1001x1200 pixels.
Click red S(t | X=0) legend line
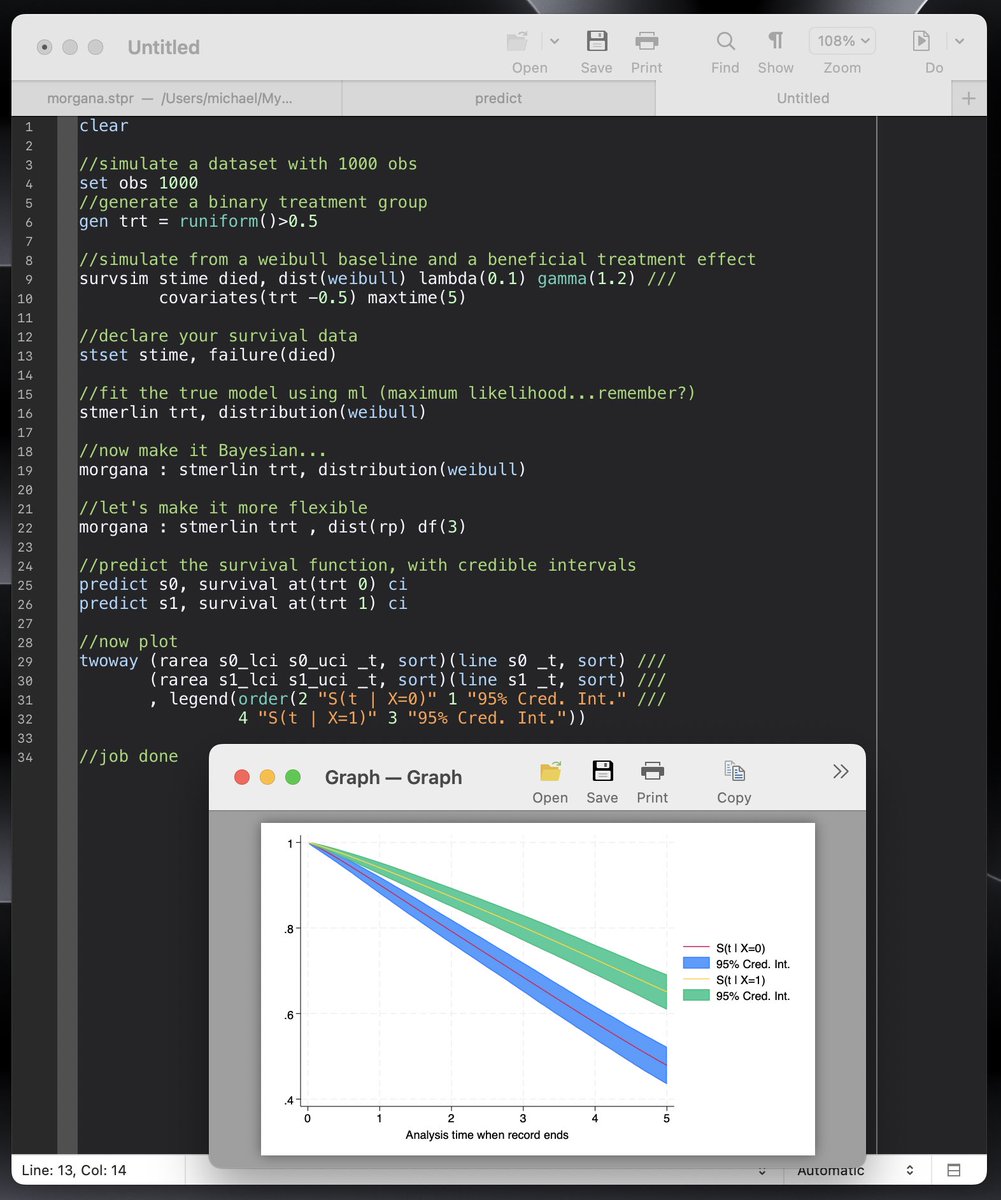click(x=696, y=946)
